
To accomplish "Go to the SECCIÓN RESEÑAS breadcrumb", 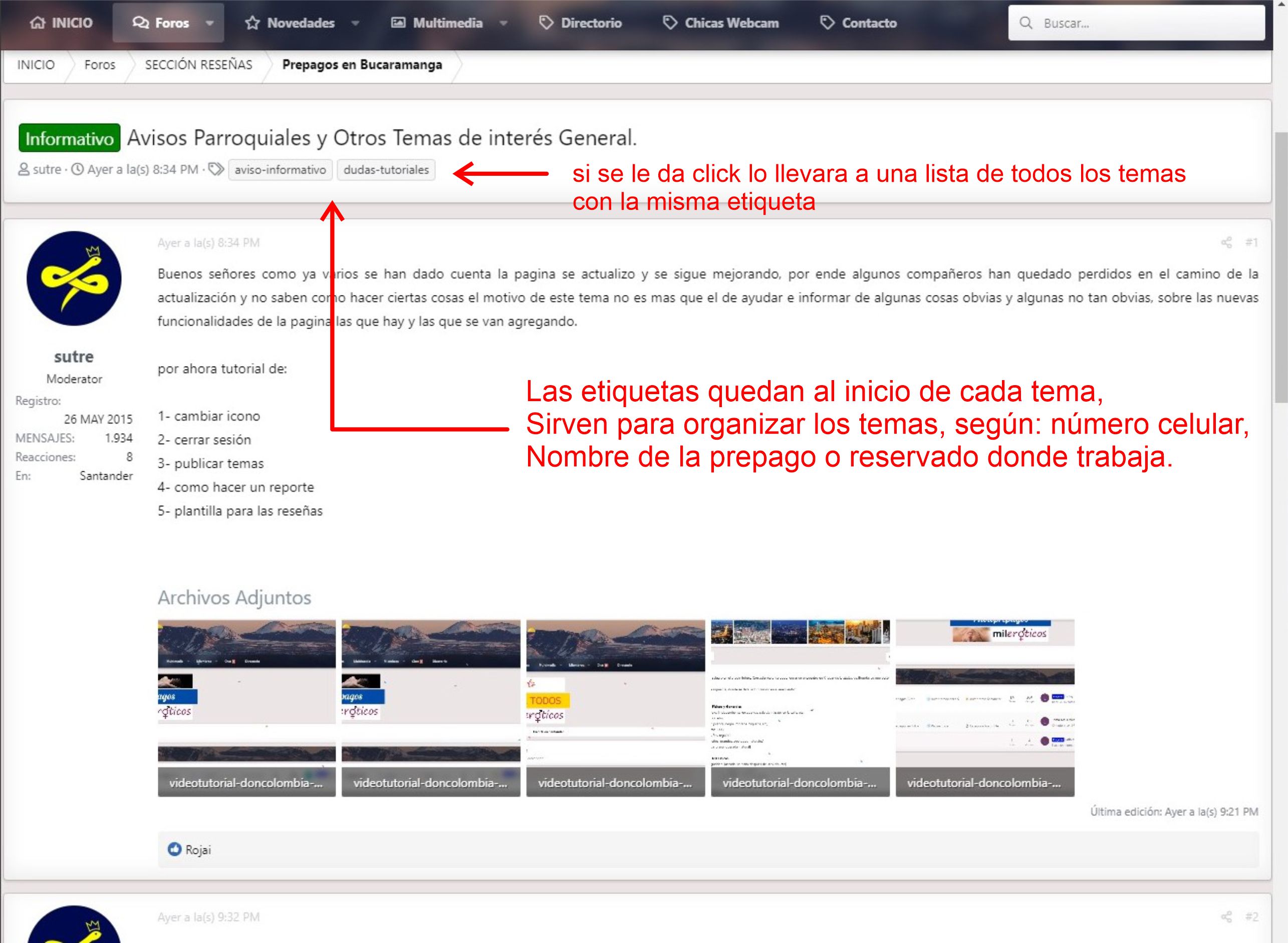I will 198,65.
